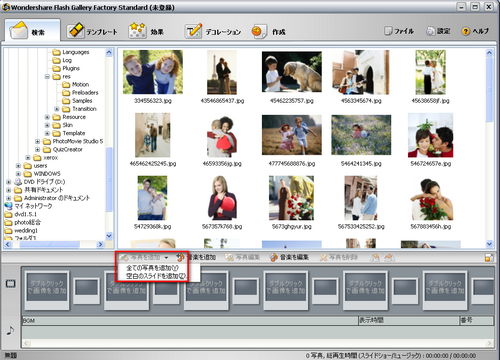Viewport: 500px width, 360px height.
Task: Click the 番号 column header
Action: (477, 321)
